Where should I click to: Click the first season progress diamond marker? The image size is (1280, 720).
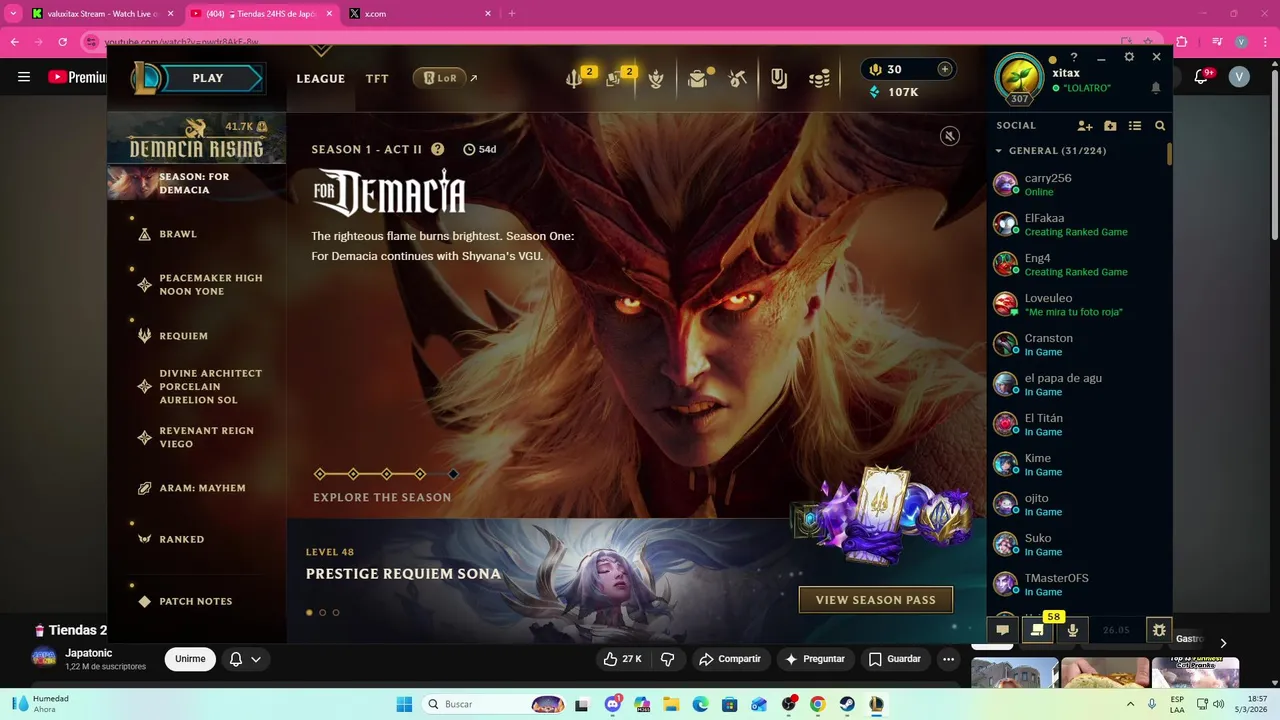pos(320,474)
